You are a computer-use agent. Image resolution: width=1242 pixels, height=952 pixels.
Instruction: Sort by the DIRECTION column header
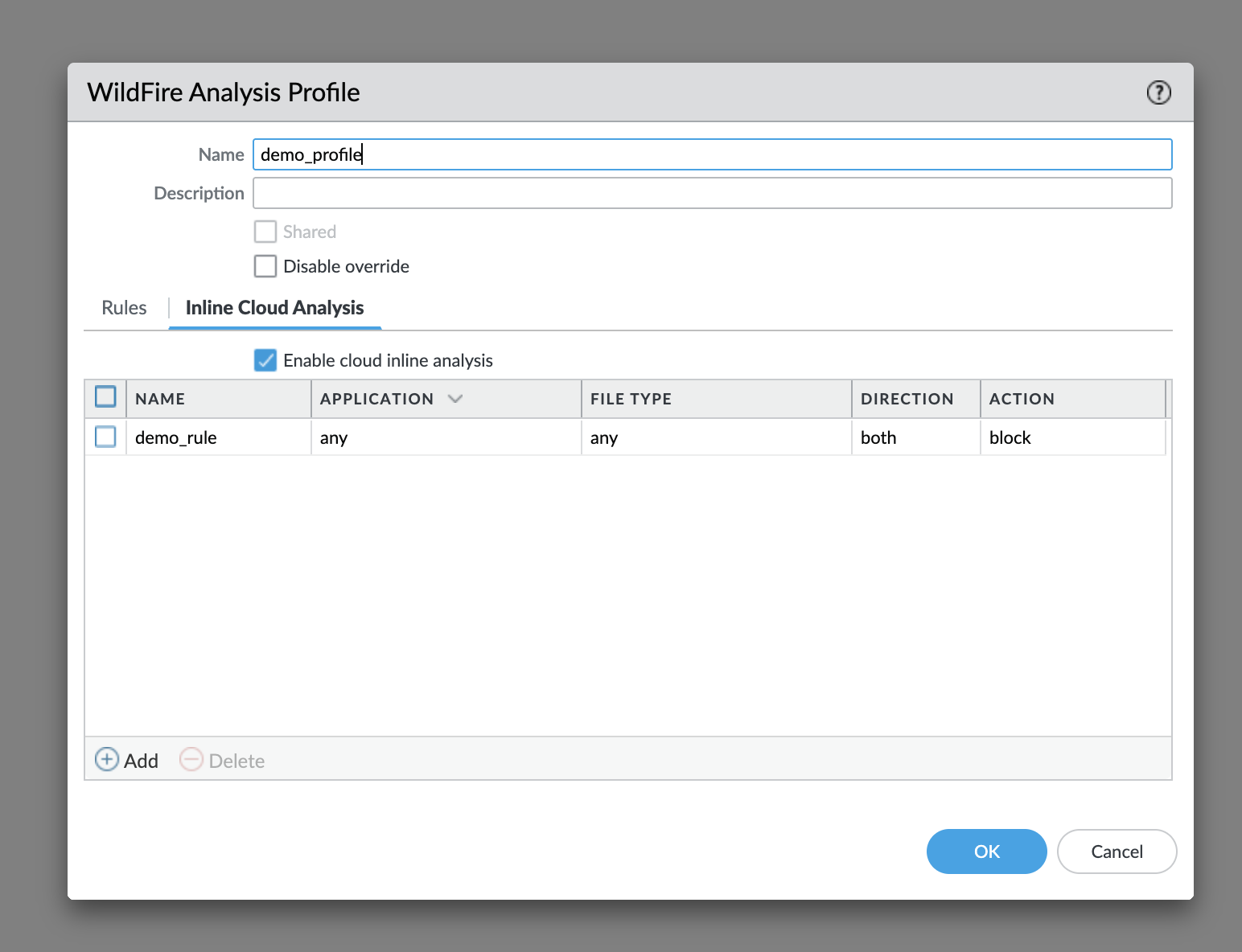tap(907, 399)
